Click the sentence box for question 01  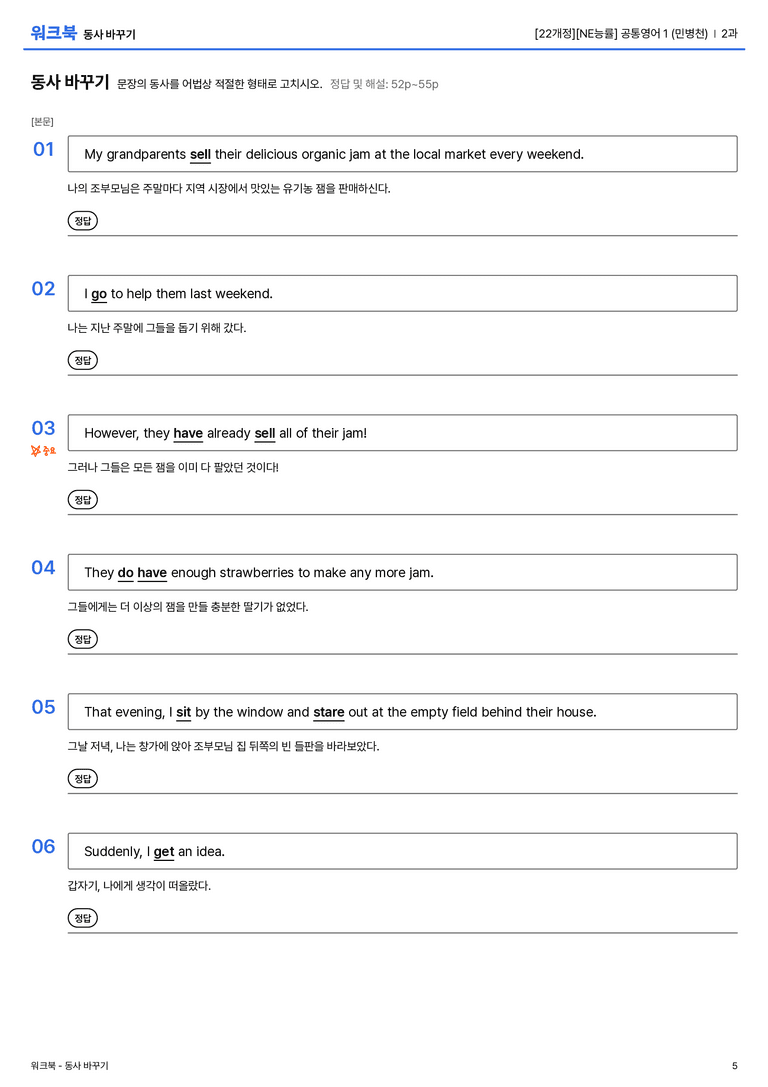pyautogui.click(x=402, y=154)
